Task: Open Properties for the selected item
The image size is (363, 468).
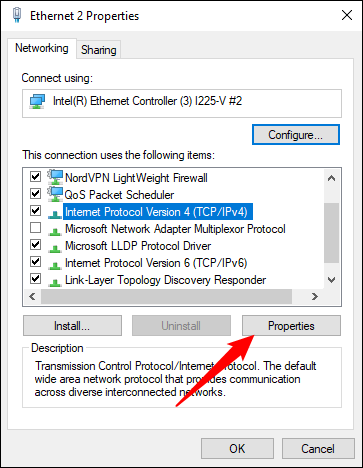Action: [x=291, y=326]
